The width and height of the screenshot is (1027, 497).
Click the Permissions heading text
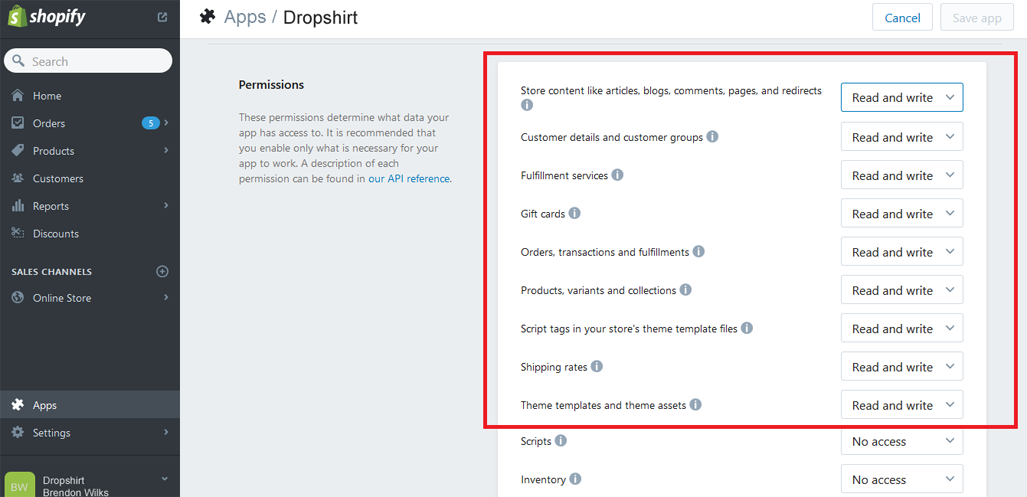[x=271, y=84]
